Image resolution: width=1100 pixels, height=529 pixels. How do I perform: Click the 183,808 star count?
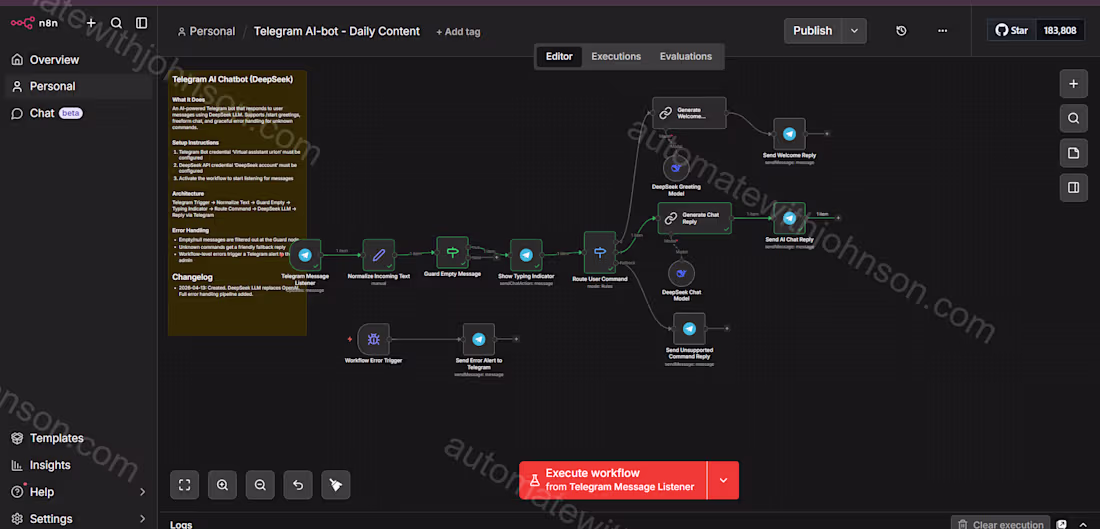[1060, 31]
